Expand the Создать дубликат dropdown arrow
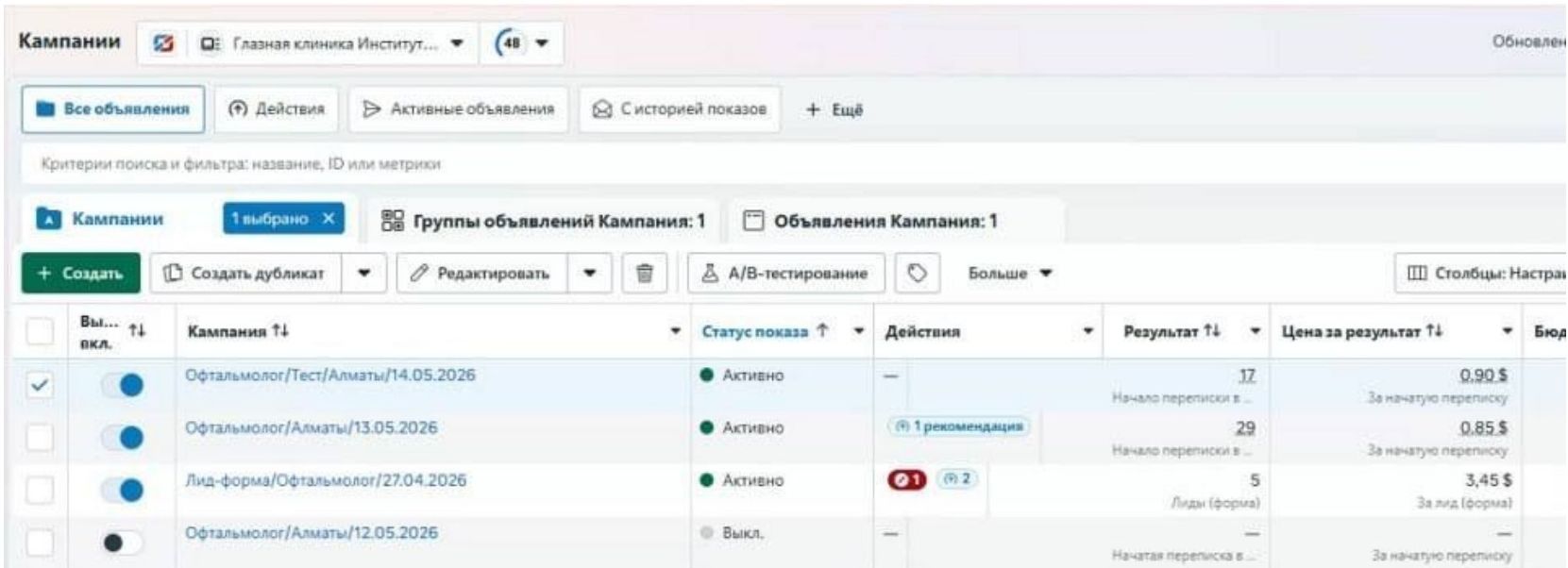1568x568 pixels. pyautogui.click(x=364, y=274)
